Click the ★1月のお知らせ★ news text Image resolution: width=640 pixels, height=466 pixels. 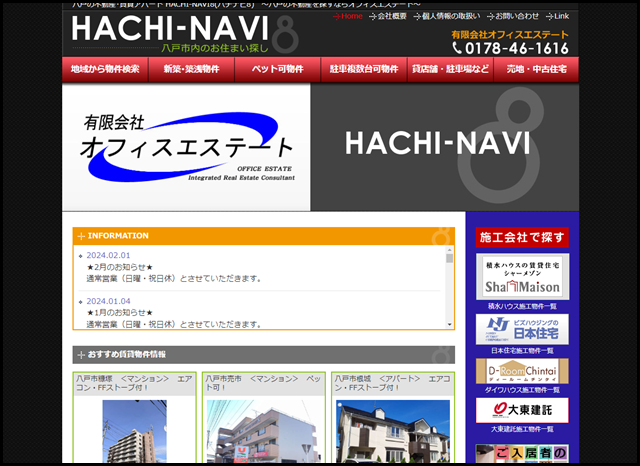(x=120, y=313)
